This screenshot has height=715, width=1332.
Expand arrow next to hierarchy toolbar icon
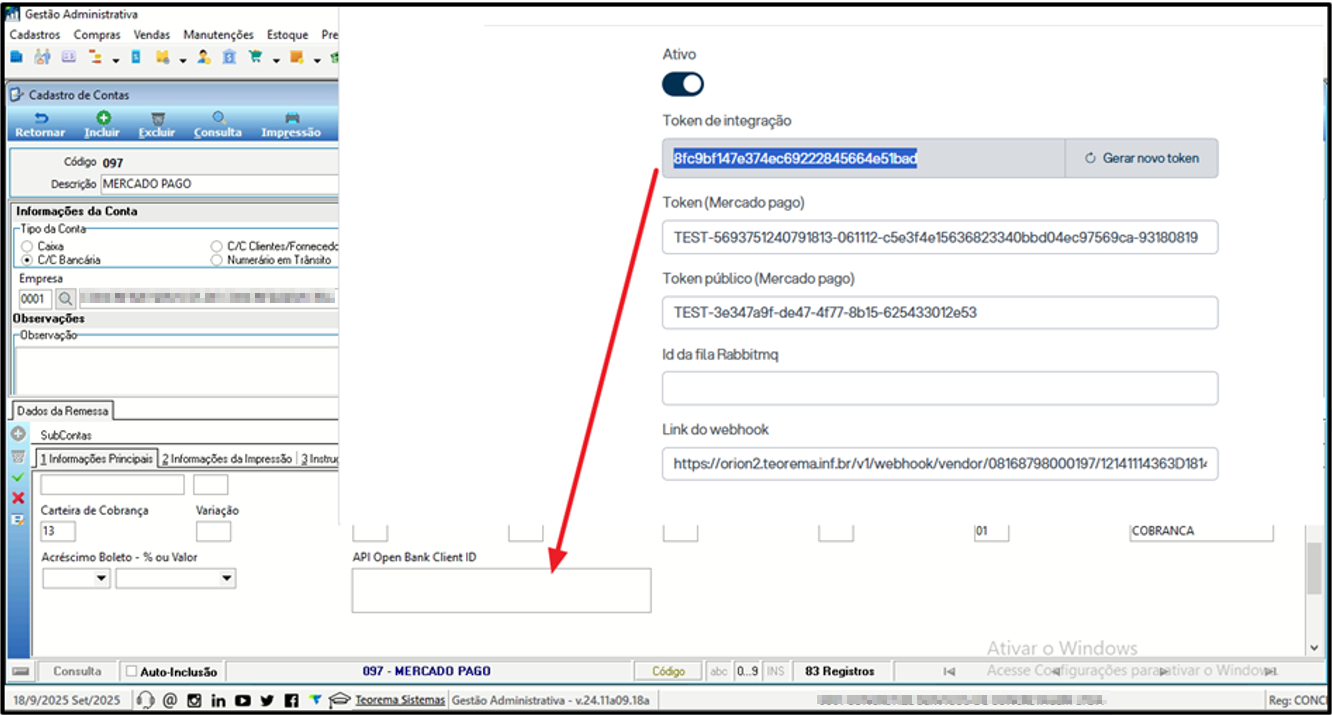(x=116, y=60)
